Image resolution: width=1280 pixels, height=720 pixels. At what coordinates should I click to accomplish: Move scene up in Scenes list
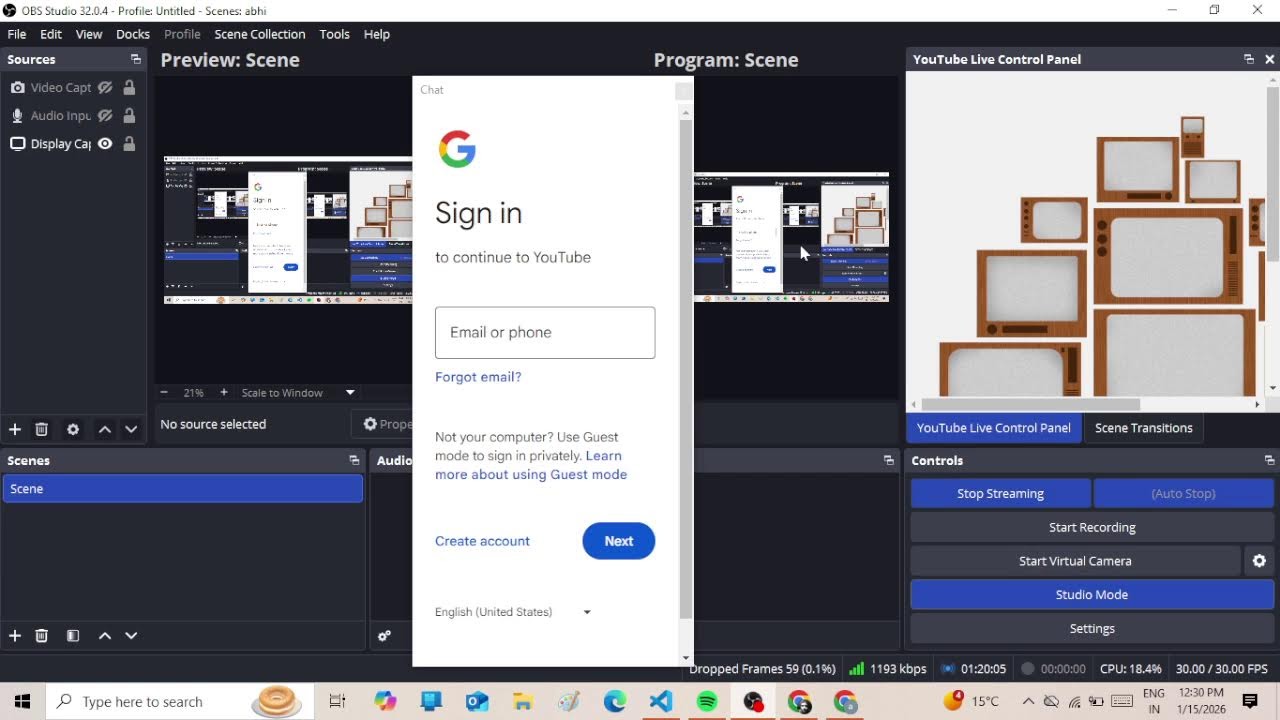click(104, 635)
